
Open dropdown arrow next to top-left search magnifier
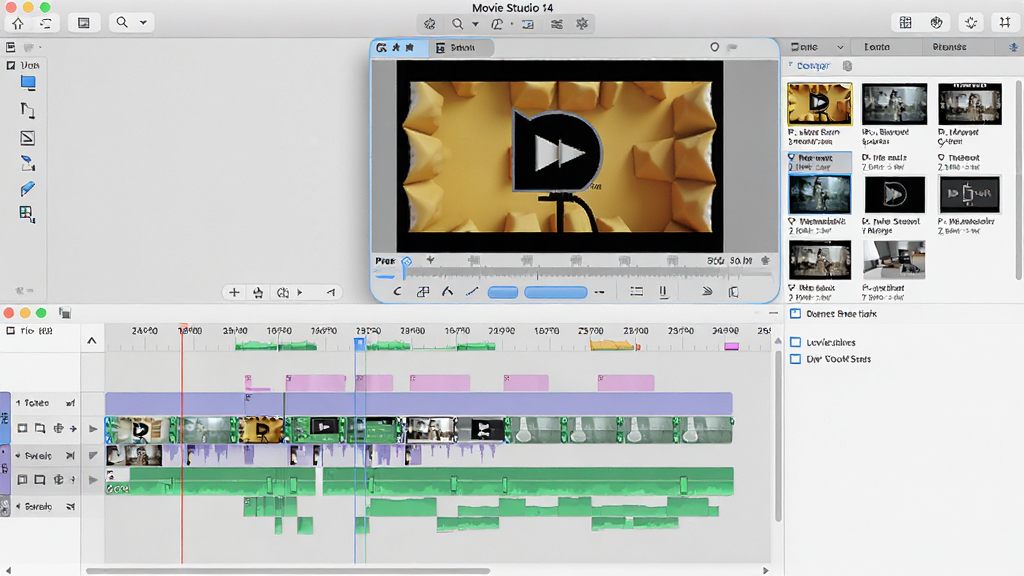(143, 22)
